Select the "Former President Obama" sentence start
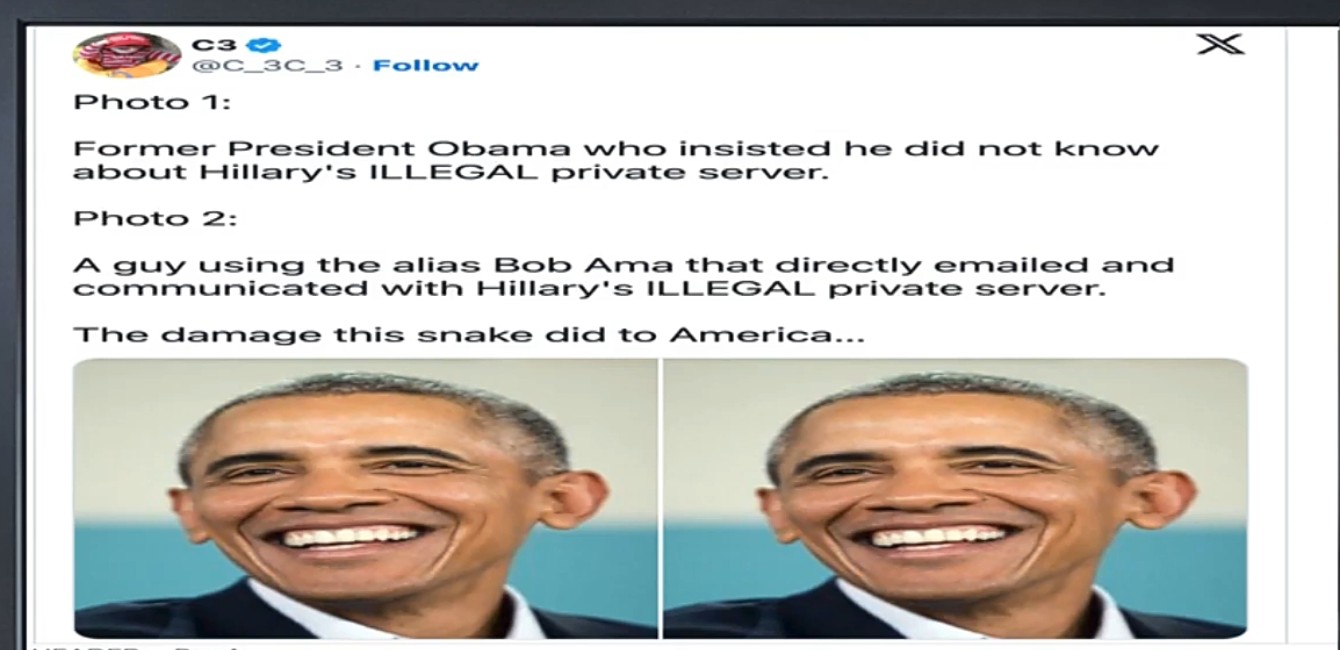The image size is (1340, 650). (248, 149)
